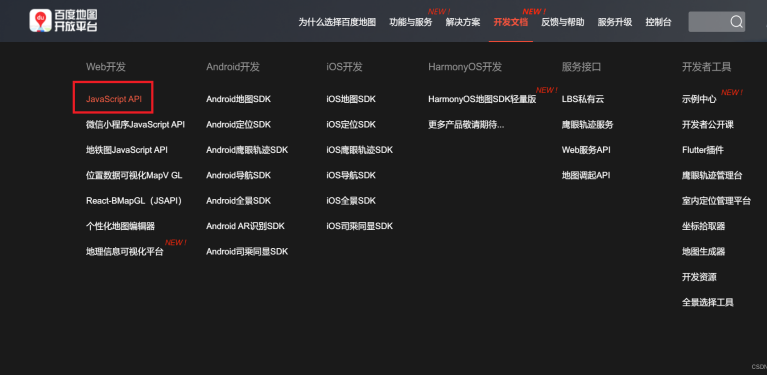Screen dimensions: 770x379
Task: Open 地图调起API link
Action: coord(586,175)
